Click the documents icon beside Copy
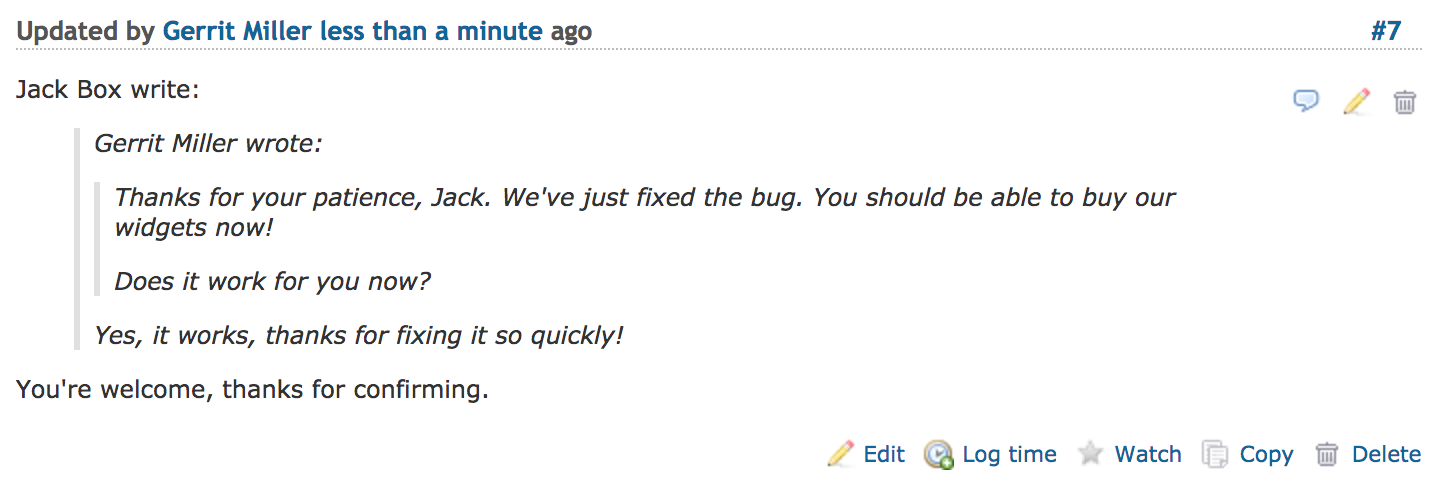This screenshot has height=482, width=1436. point(1214,454)
